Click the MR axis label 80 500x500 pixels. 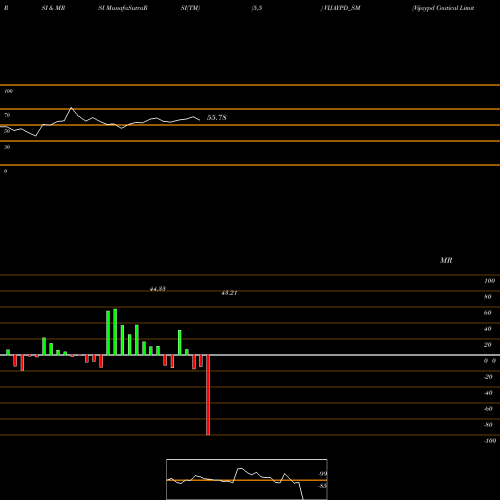(488, 297)
